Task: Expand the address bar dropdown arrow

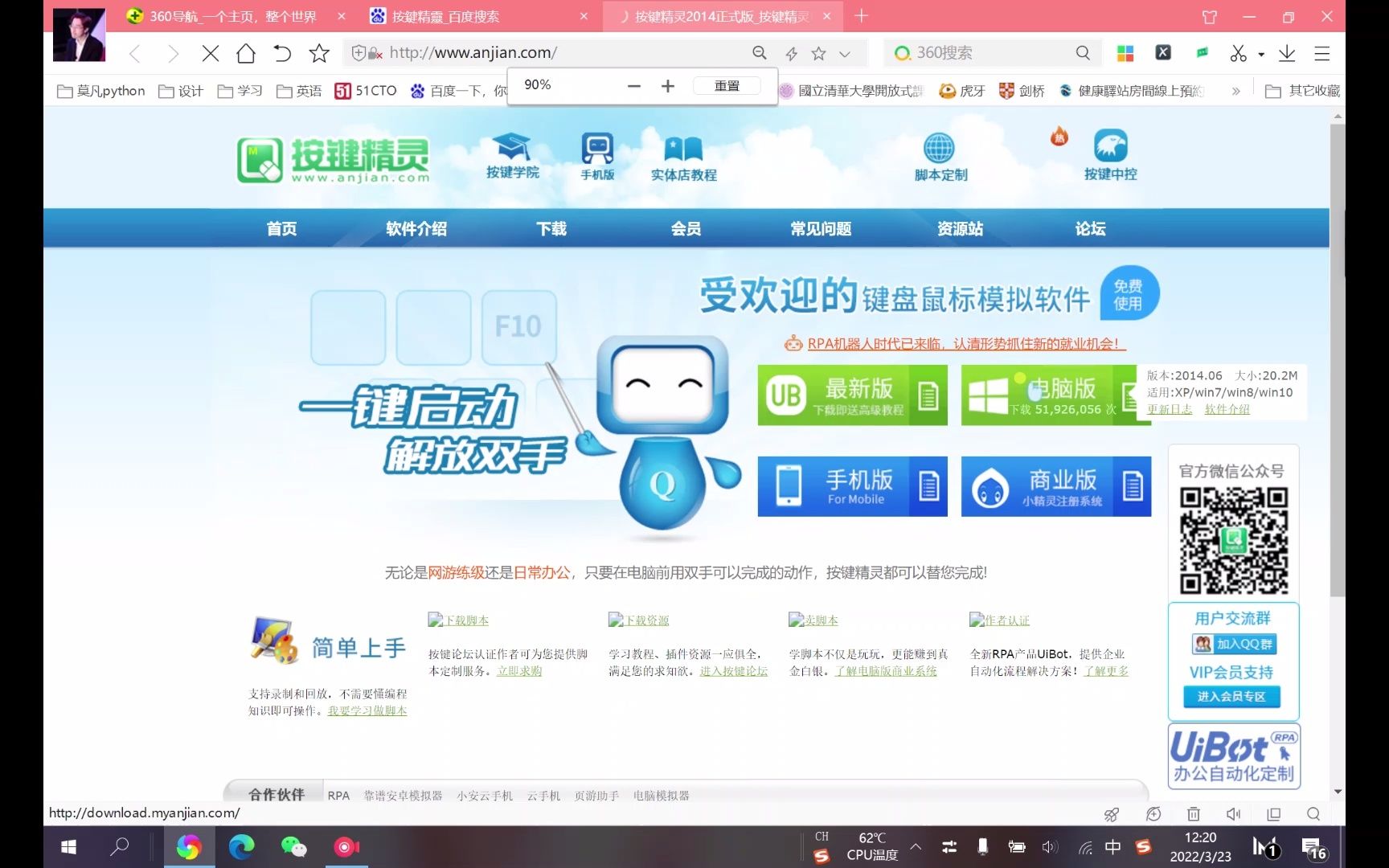Action: pyautogui.click(x=845, y=54)
